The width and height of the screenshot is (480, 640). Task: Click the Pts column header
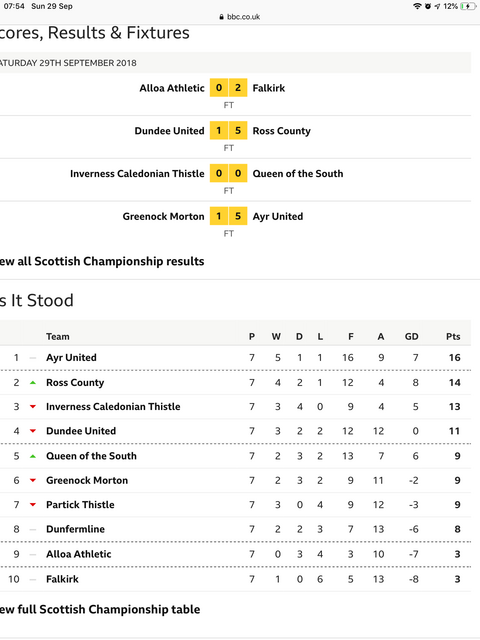coord(453,337)
